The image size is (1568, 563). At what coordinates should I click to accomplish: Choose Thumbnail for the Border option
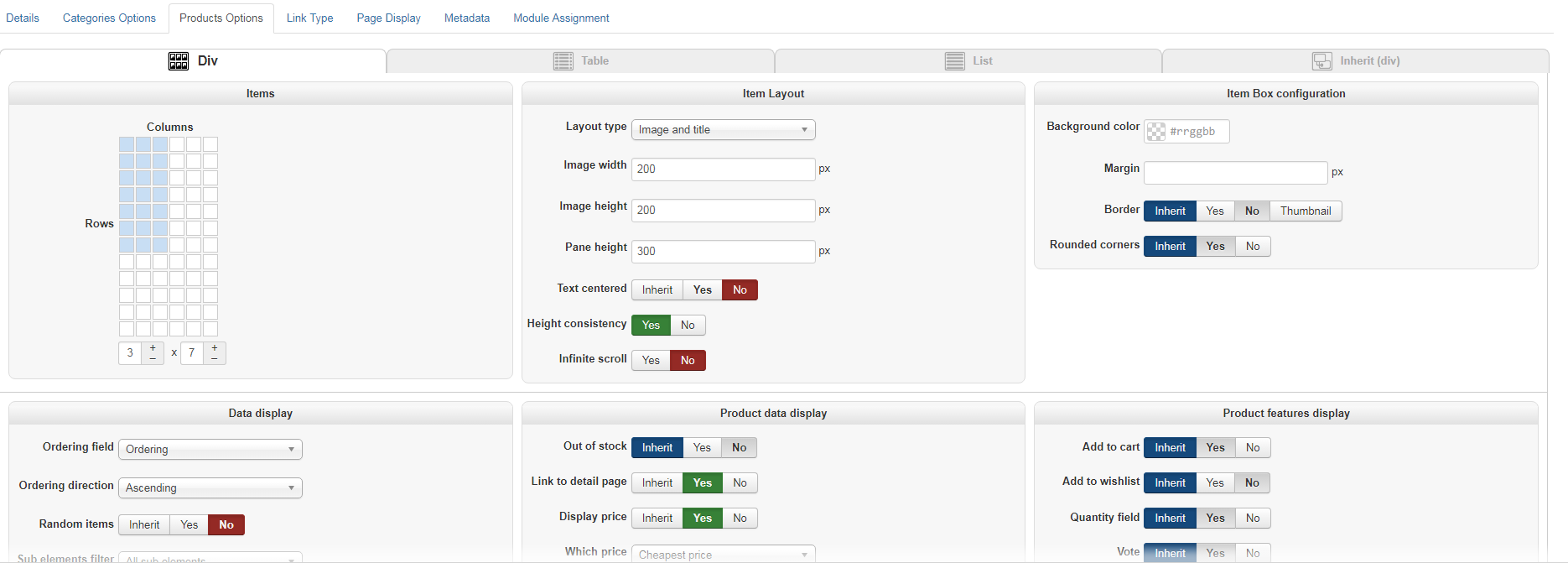click(x=1305, y=211)
